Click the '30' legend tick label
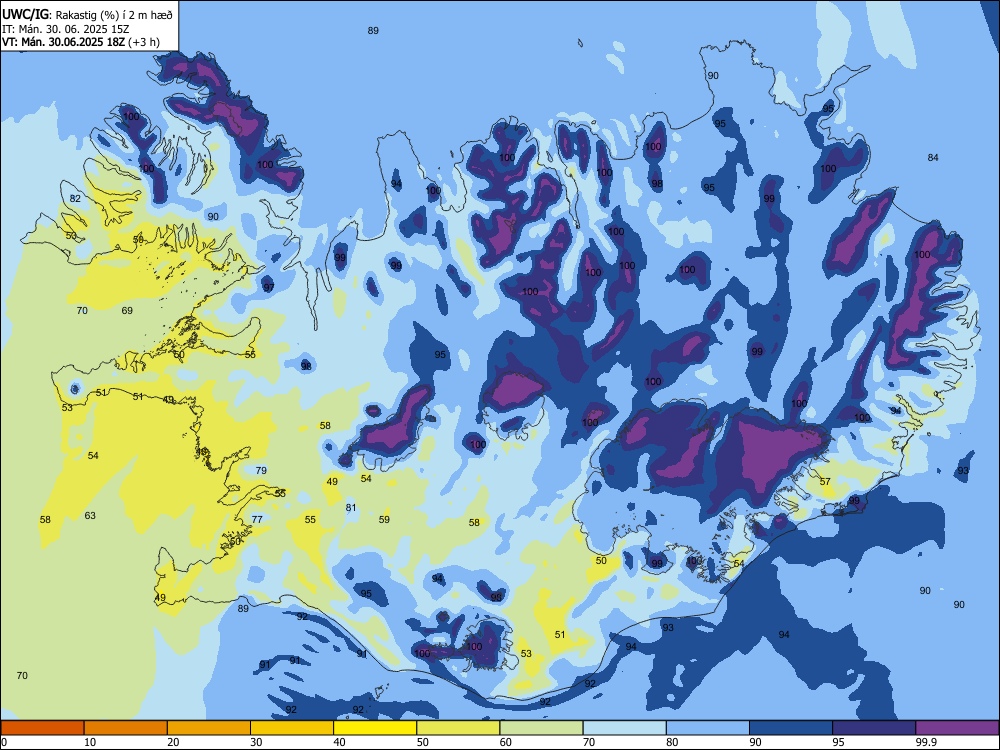The width and height of the screenshot is (1000, 750). [x=256, y=742]
